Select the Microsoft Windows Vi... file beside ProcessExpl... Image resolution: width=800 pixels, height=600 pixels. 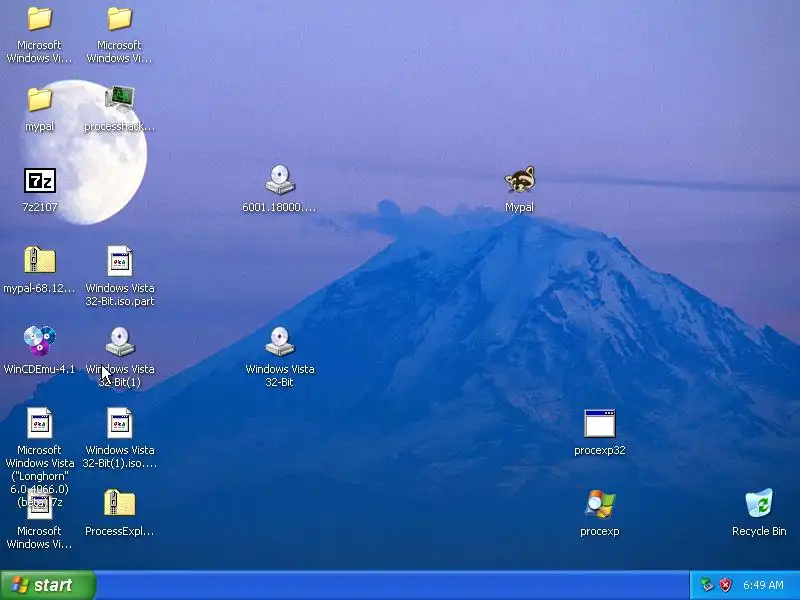point(39,506)
